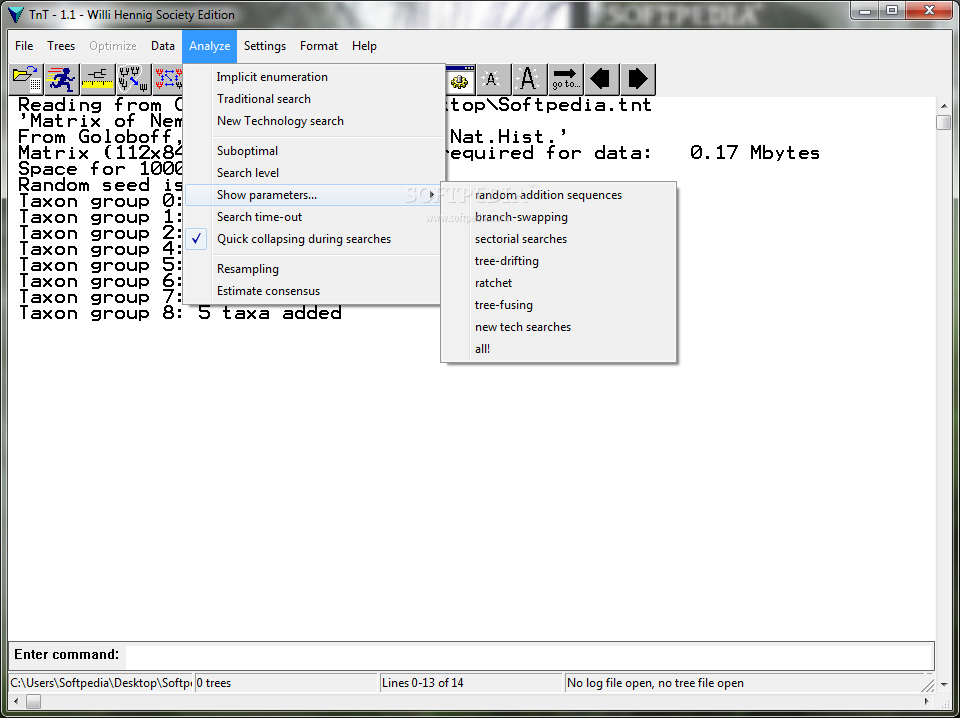
Task: Open the Data menu
Action: pos(163,46)
